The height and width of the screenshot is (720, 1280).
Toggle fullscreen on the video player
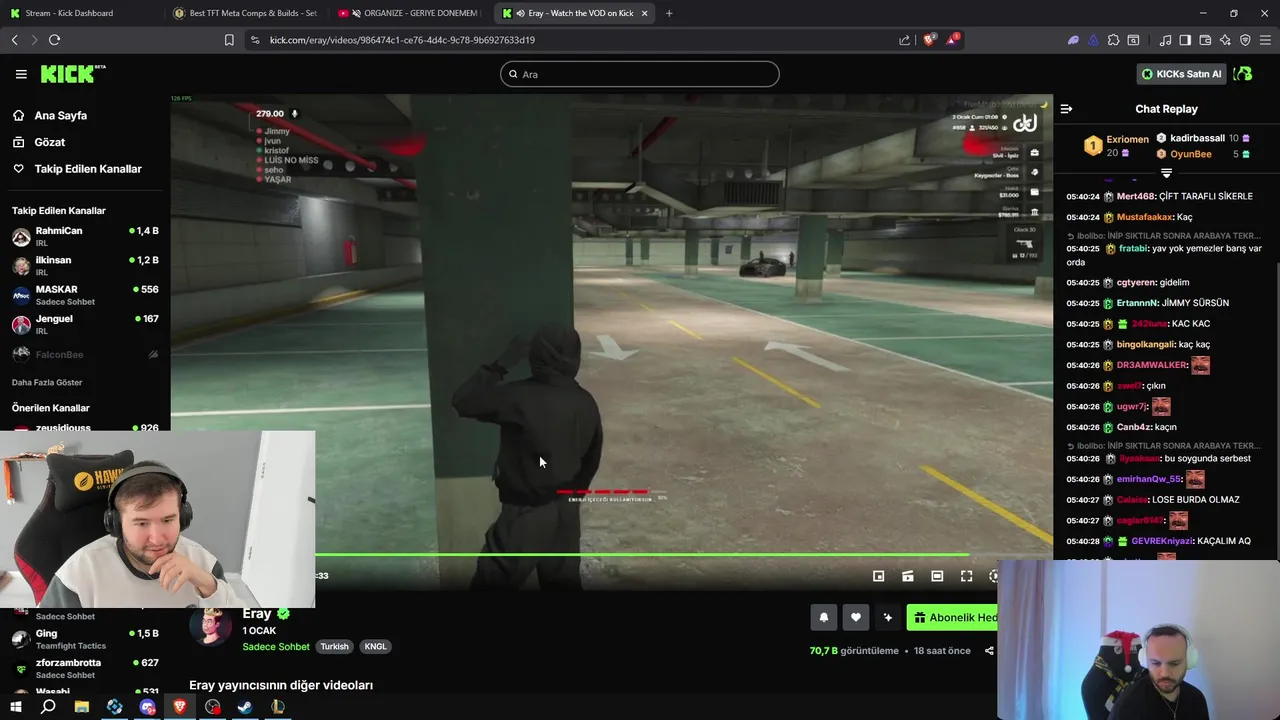[x=966, y=576]
